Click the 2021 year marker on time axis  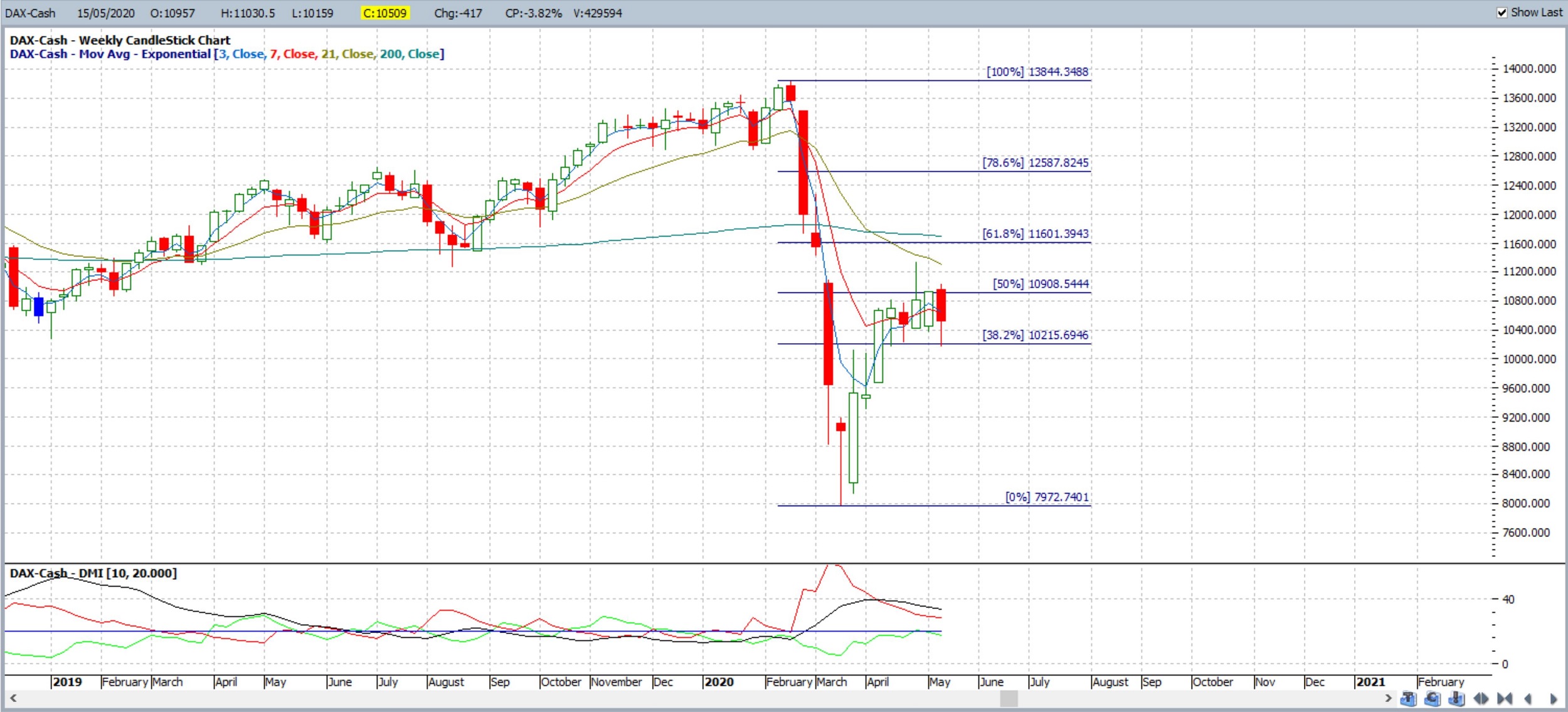[1370, 682]
